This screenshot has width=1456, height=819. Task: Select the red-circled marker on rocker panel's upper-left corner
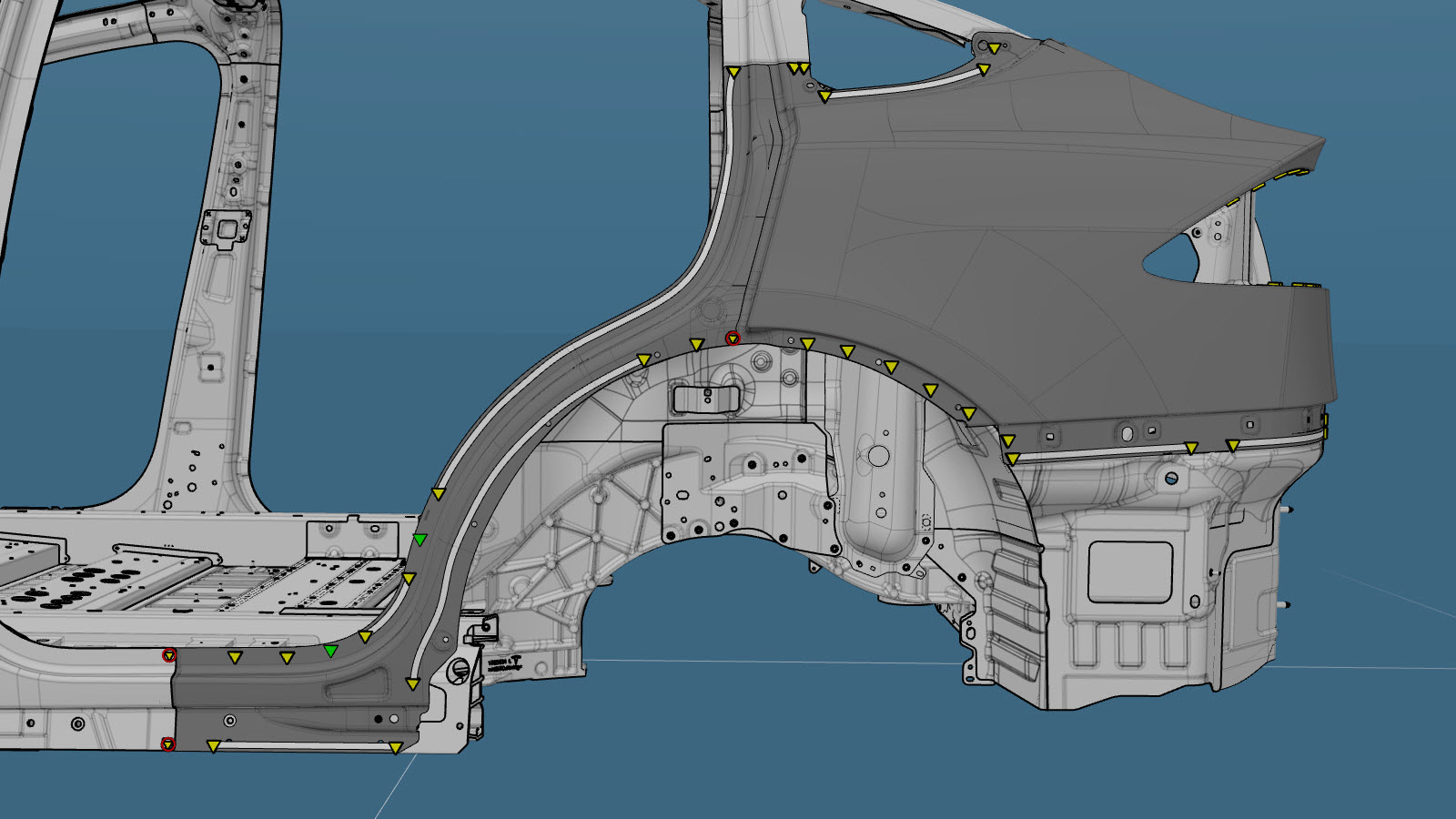(x=168, y=655)
